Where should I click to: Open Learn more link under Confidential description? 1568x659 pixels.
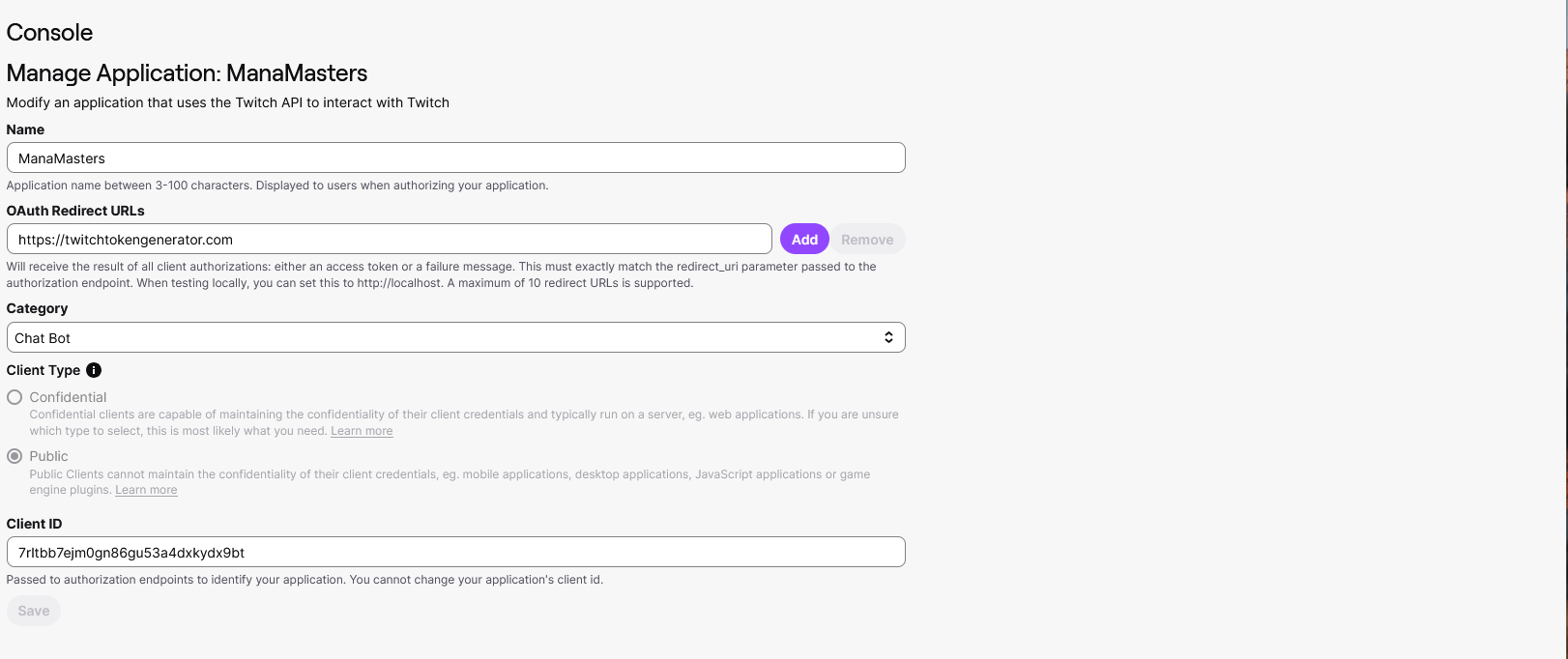(362, 431)
